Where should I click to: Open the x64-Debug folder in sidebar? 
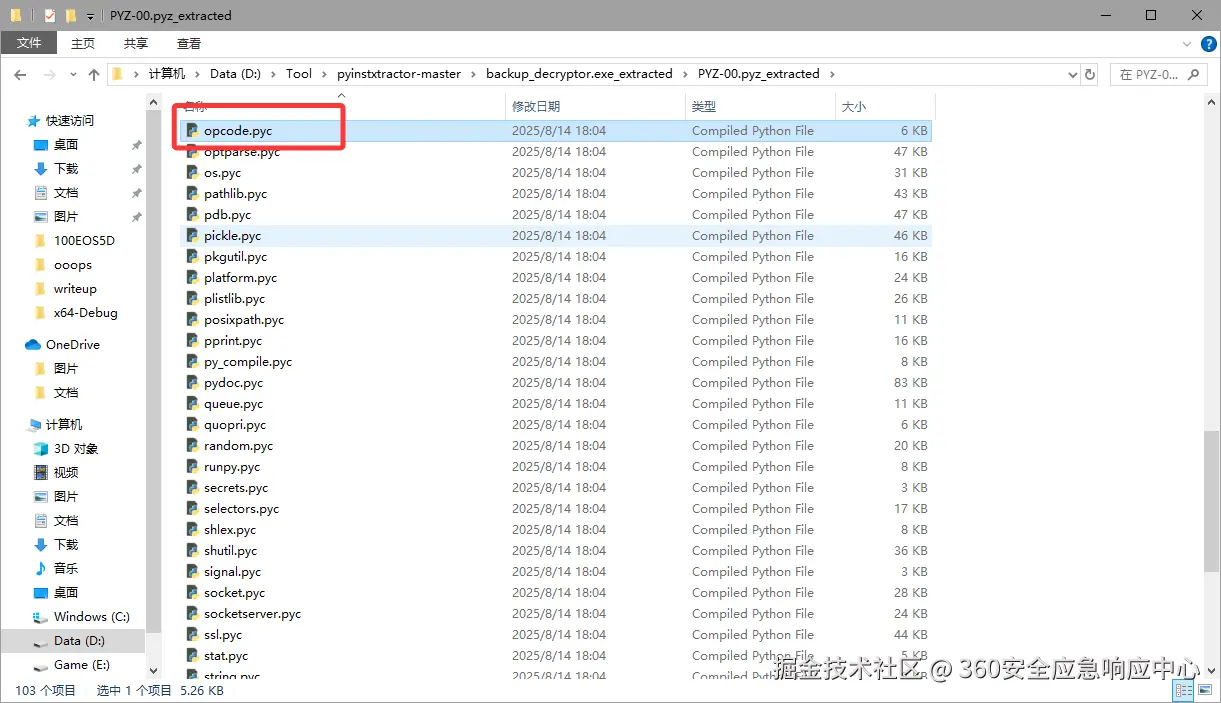coord(85,313)
